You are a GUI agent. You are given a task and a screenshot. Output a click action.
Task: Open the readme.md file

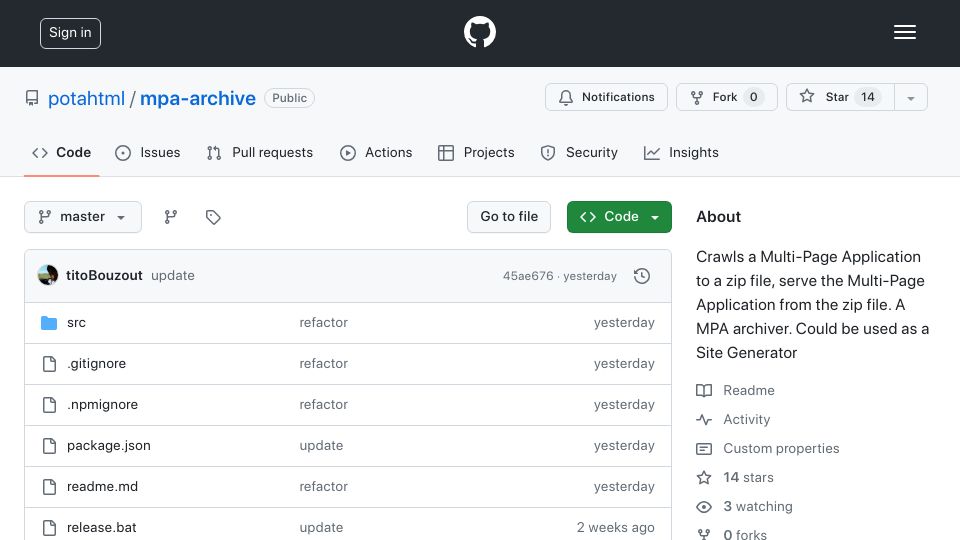(102, 487)
